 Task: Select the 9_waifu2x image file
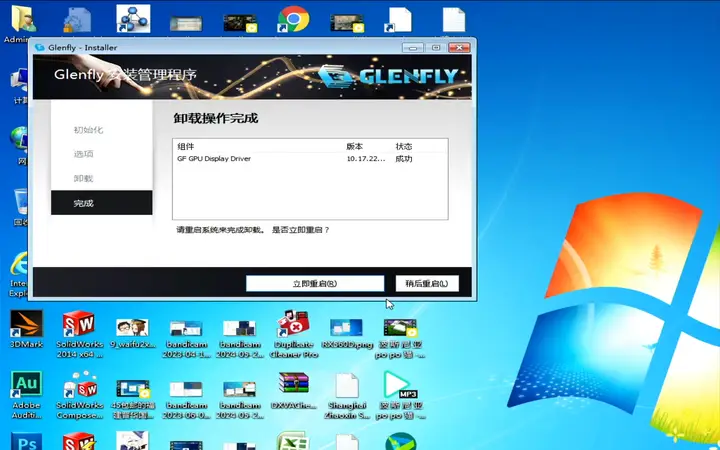click(x=133, y=333)
